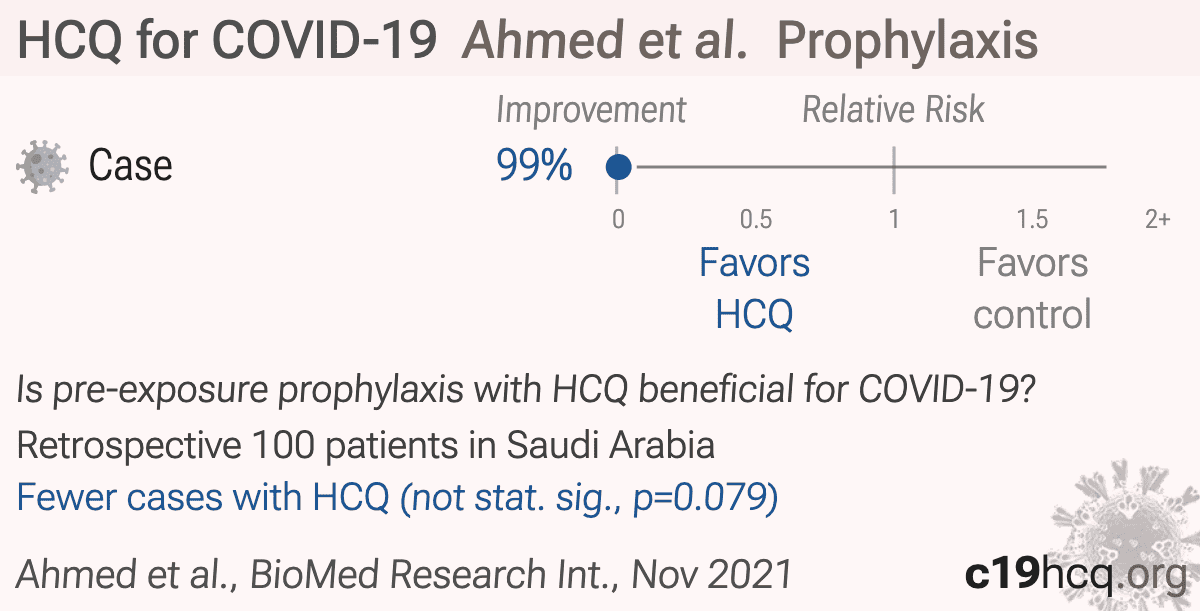Click the axis label 0

[619, 219]
